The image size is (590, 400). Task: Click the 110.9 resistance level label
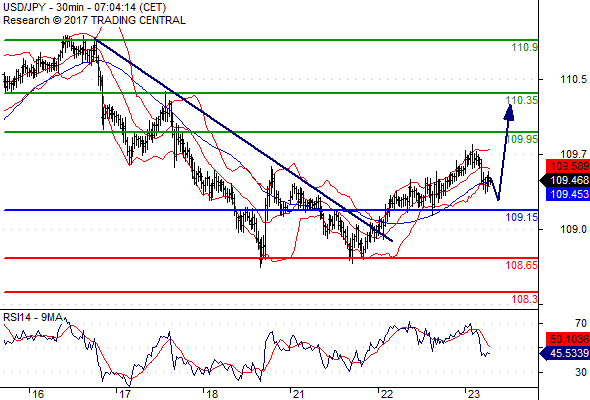525,47
